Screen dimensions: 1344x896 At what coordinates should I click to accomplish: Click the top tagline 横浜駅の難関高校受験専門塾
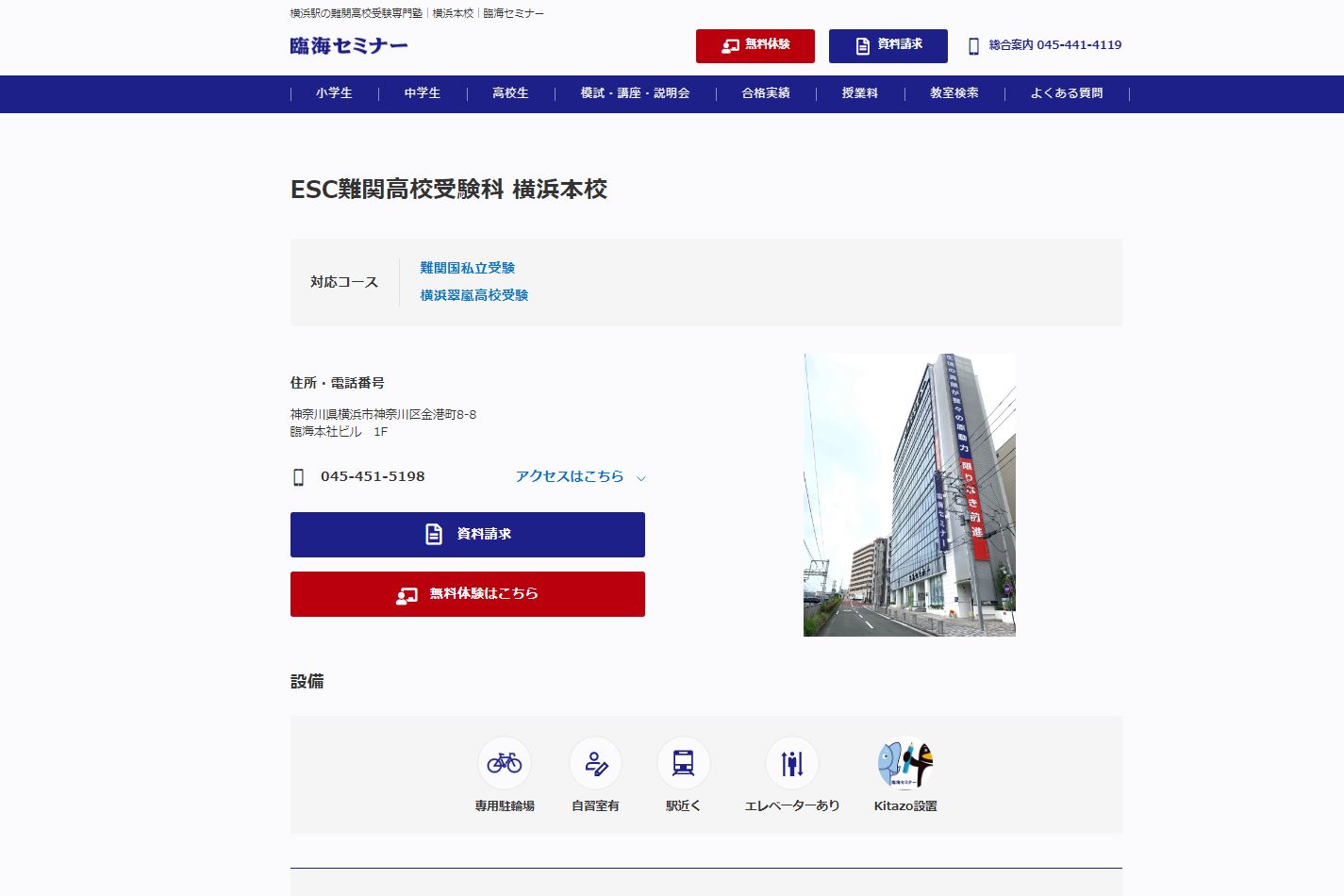[357, 13]
